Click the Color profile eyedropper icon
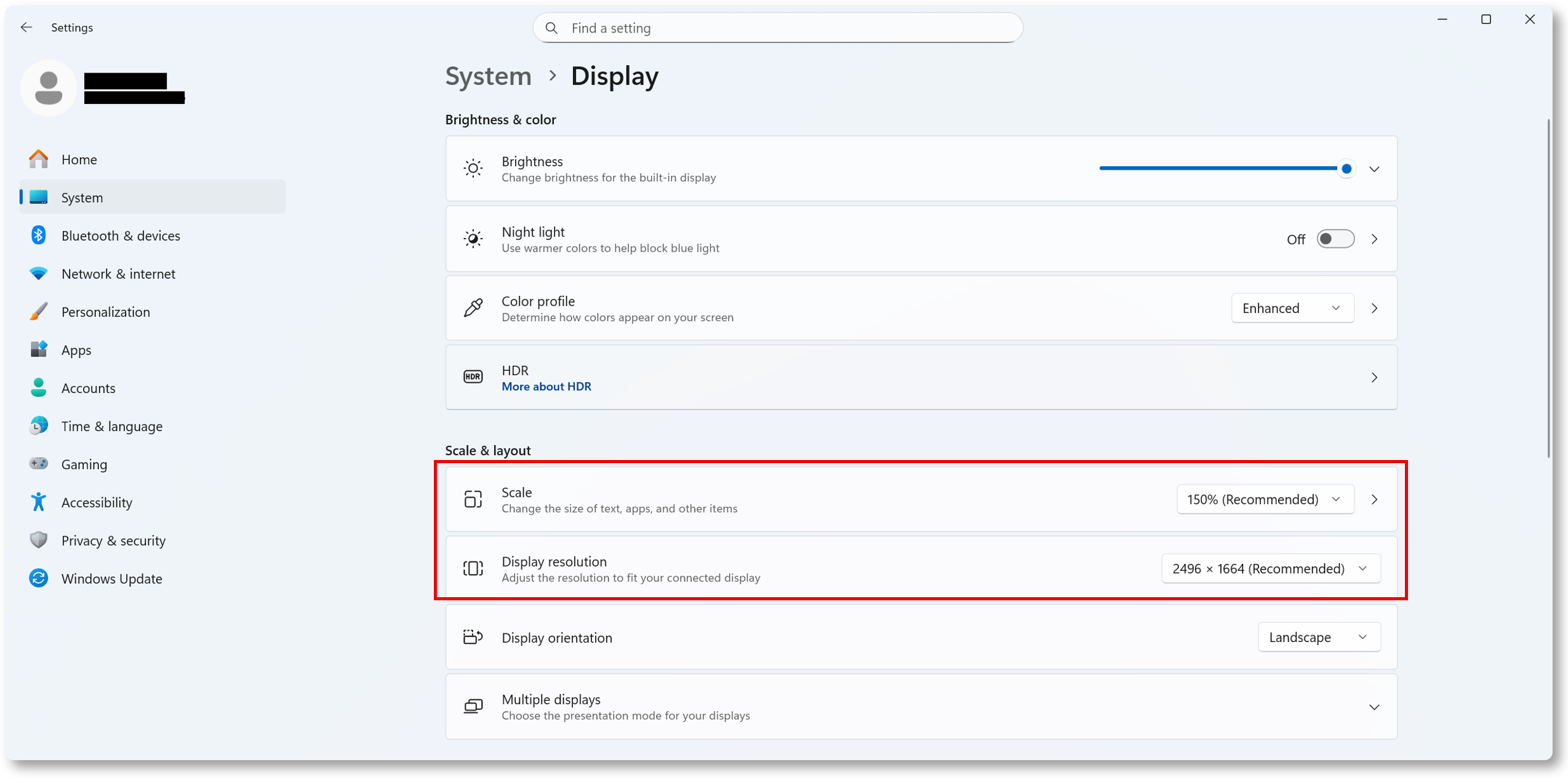1568x778 pixels. pos(473,308)
